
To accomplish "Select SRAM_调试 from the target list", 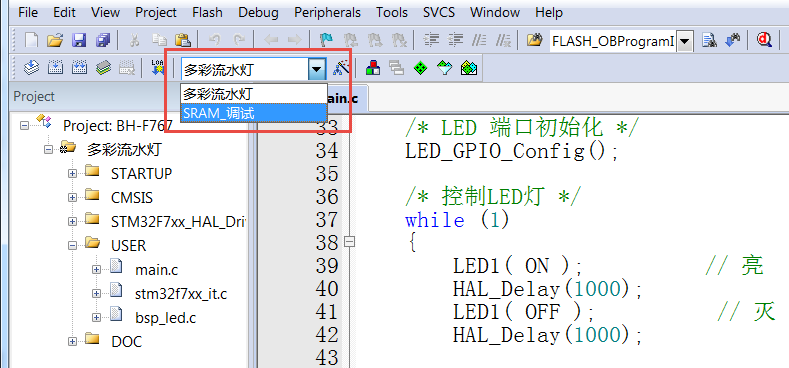I will pyautogui.click(x=254, y=113).
